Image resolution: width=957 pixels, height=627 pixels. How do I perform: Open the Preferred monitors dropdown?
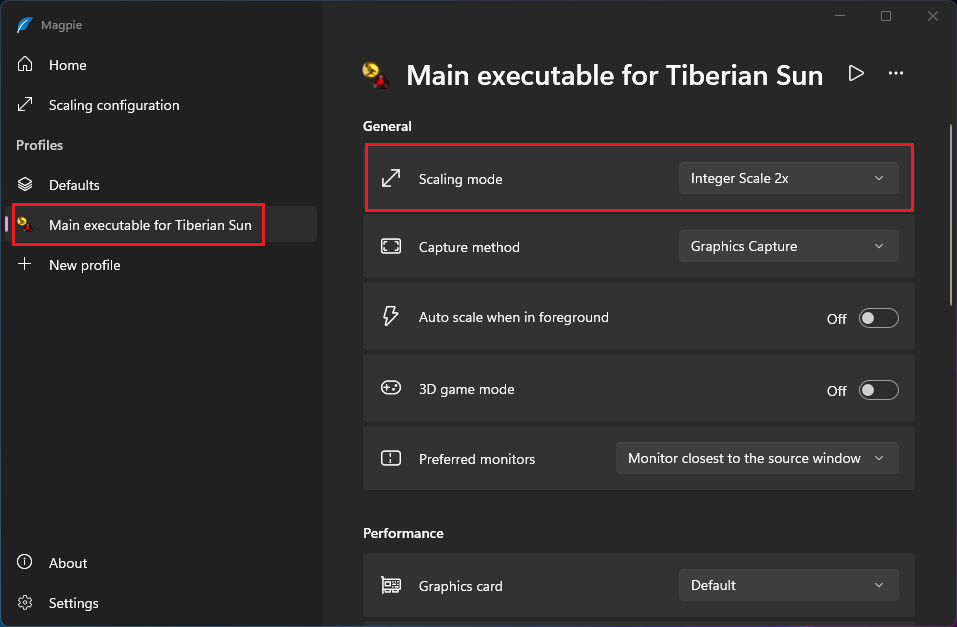click(x=757, y=458)
